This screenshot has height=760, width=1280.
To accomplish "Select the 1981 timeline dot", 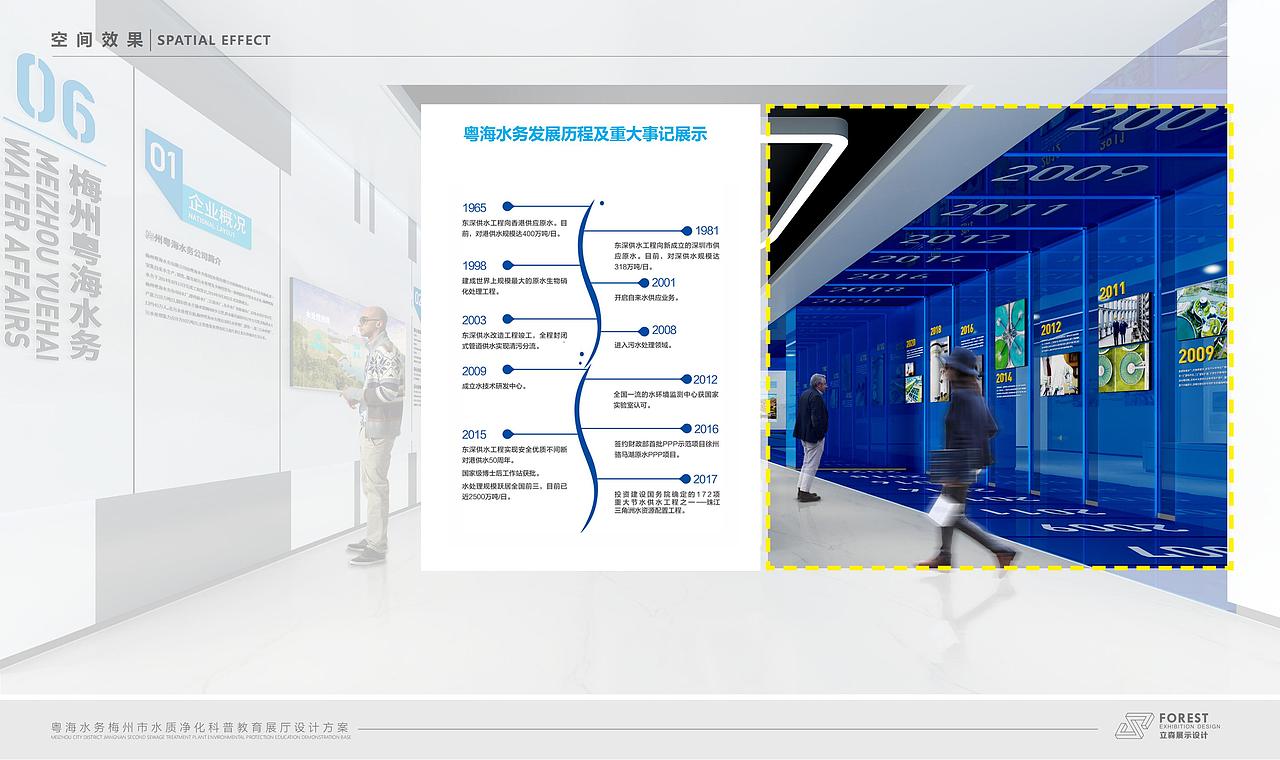I will pyautogui.click(x=687, y=231).
